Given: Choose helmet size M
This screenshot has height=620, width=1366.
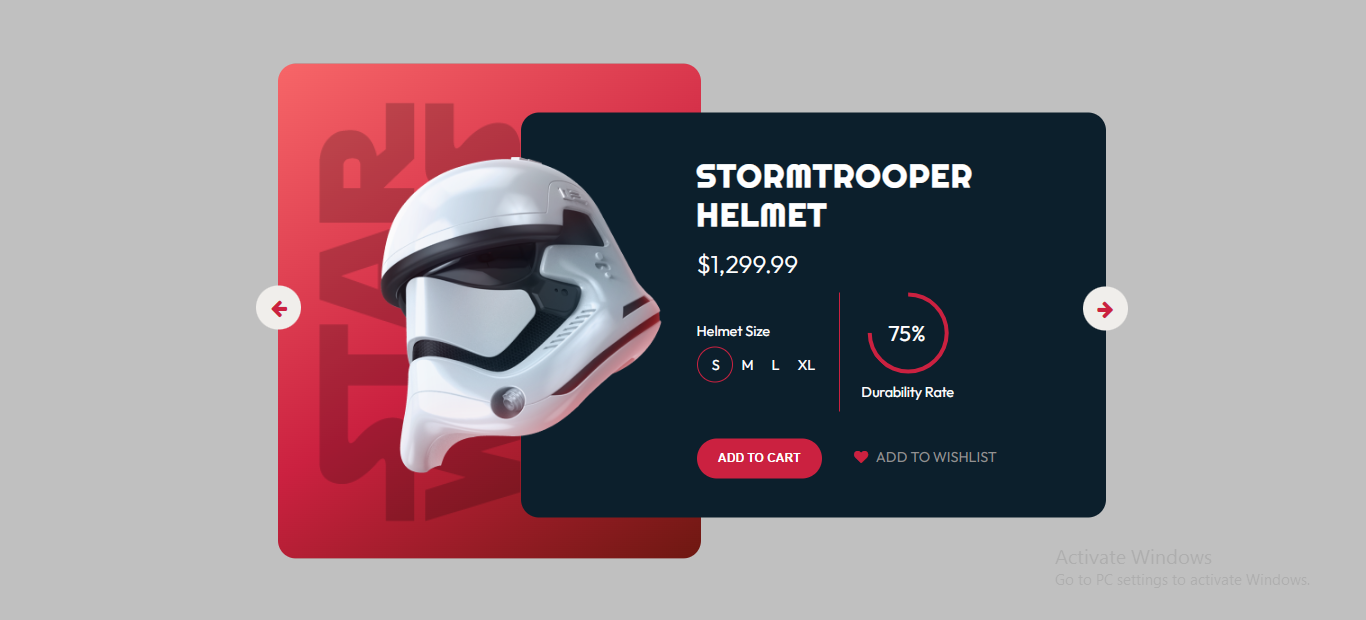Looking at the screenshot, I should coord(747,365).
